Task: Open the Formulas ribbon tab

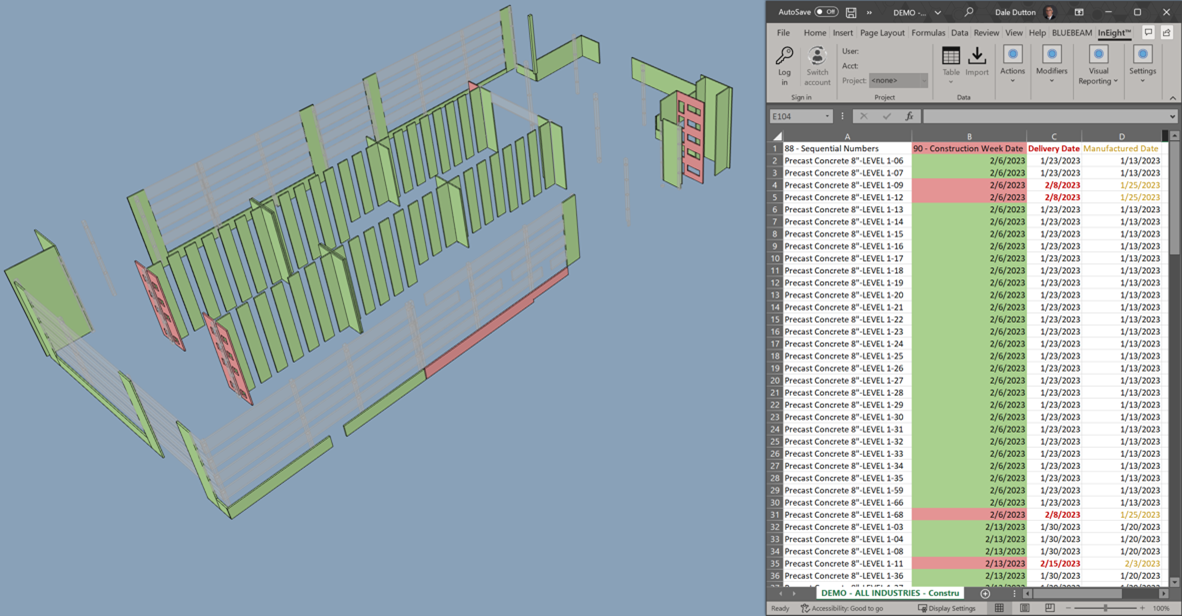Action: [x=928, y=31]
